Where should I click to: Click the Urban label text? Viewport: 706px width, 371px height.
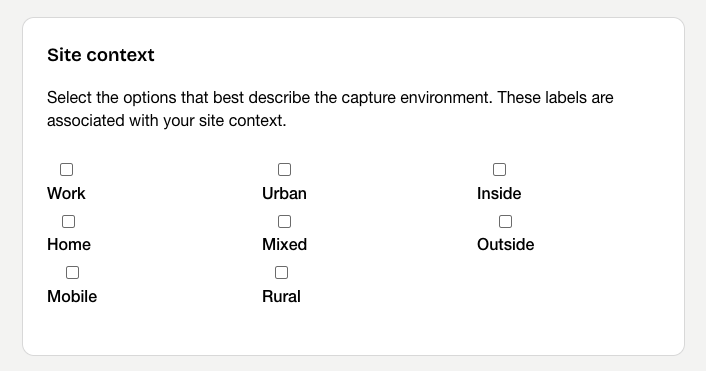click(285, 194)
